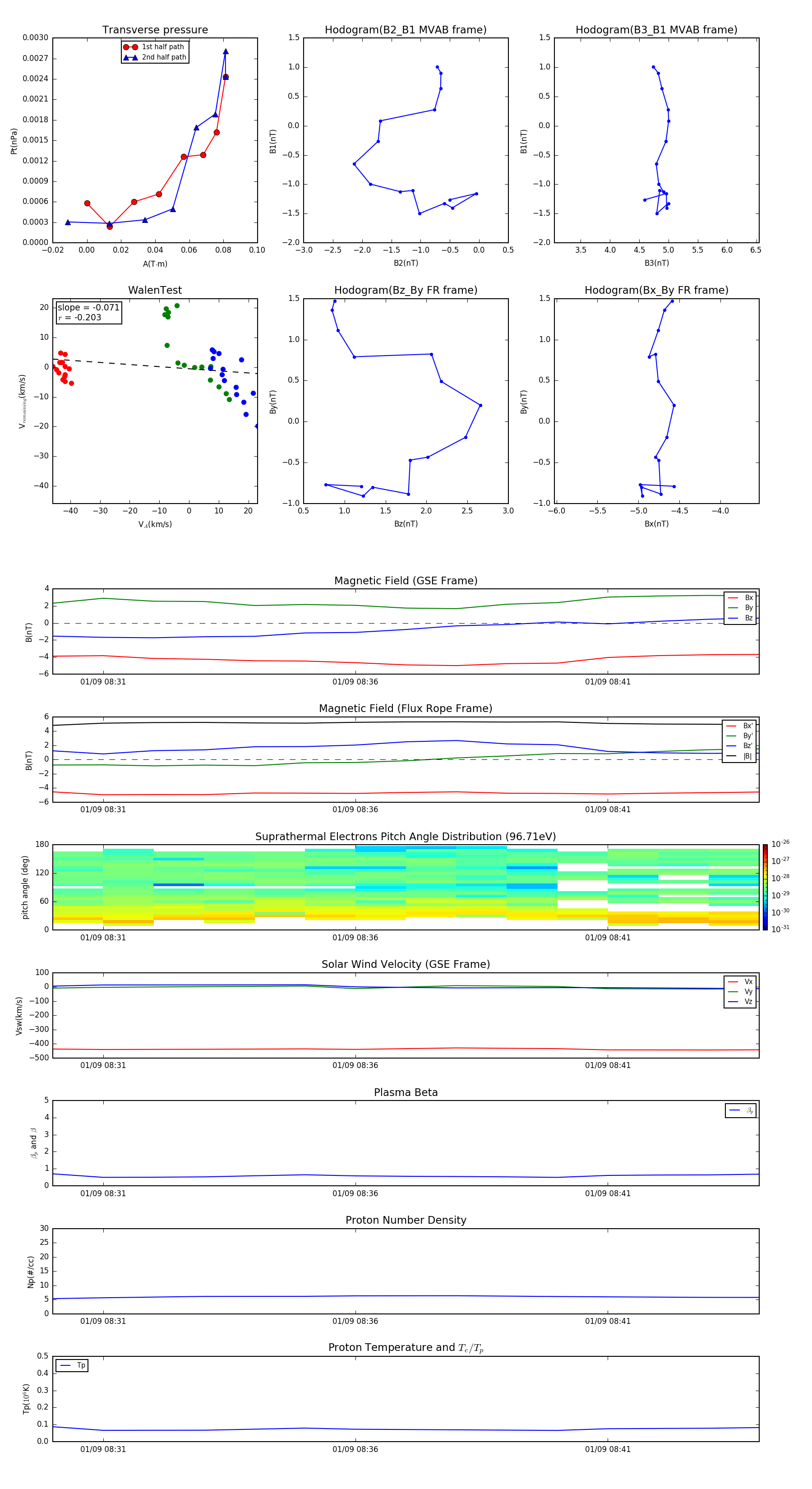Click the "Magnetic Field (GSE Frame)" title
This screenshot has height=1489, width=812.
pos(406,581)
